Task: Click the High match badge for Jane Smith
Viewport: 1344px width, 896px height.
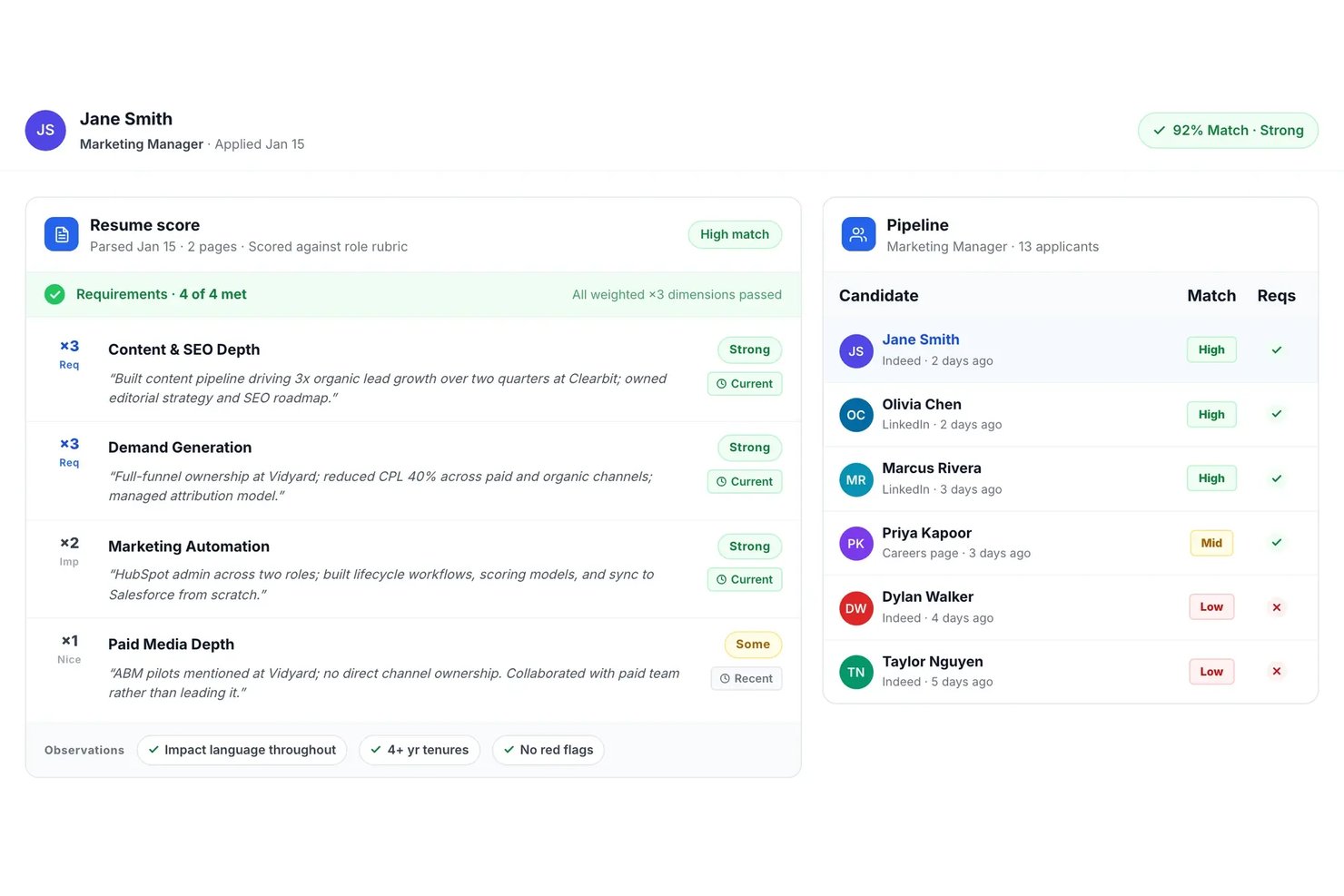Action: (1211, 350)
